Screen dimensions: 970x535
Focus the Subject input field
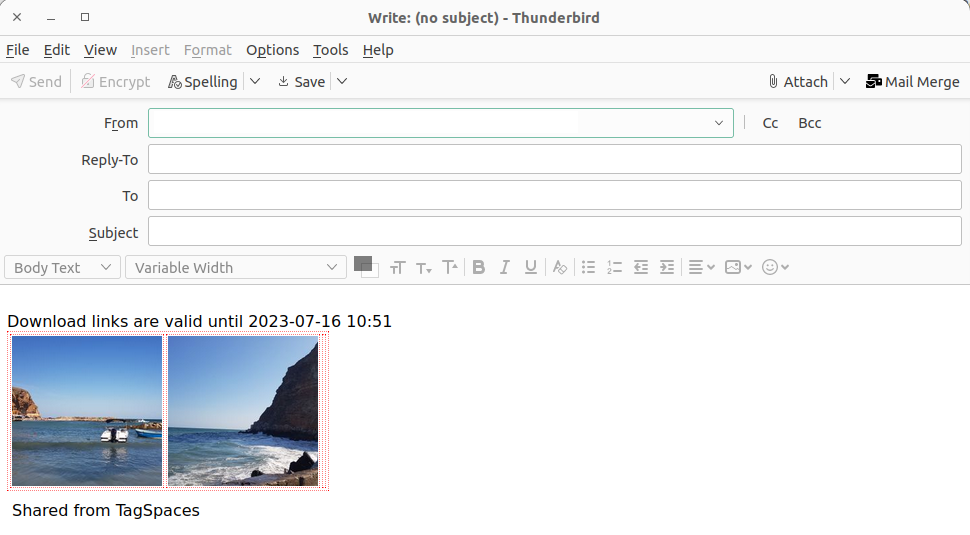tap(554, 231)
